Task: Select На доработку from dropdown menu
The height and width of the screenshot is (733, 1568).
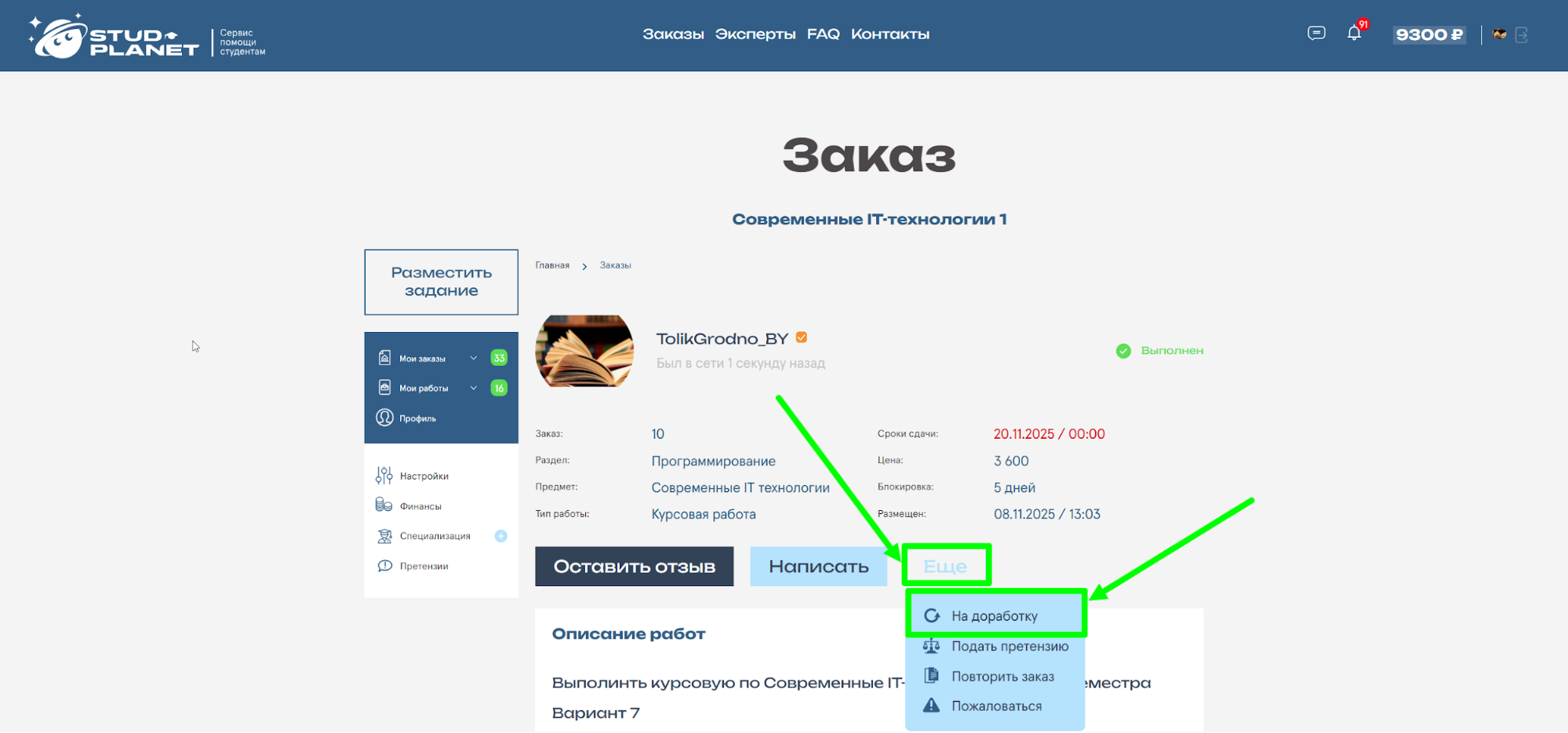Action: 995,615
